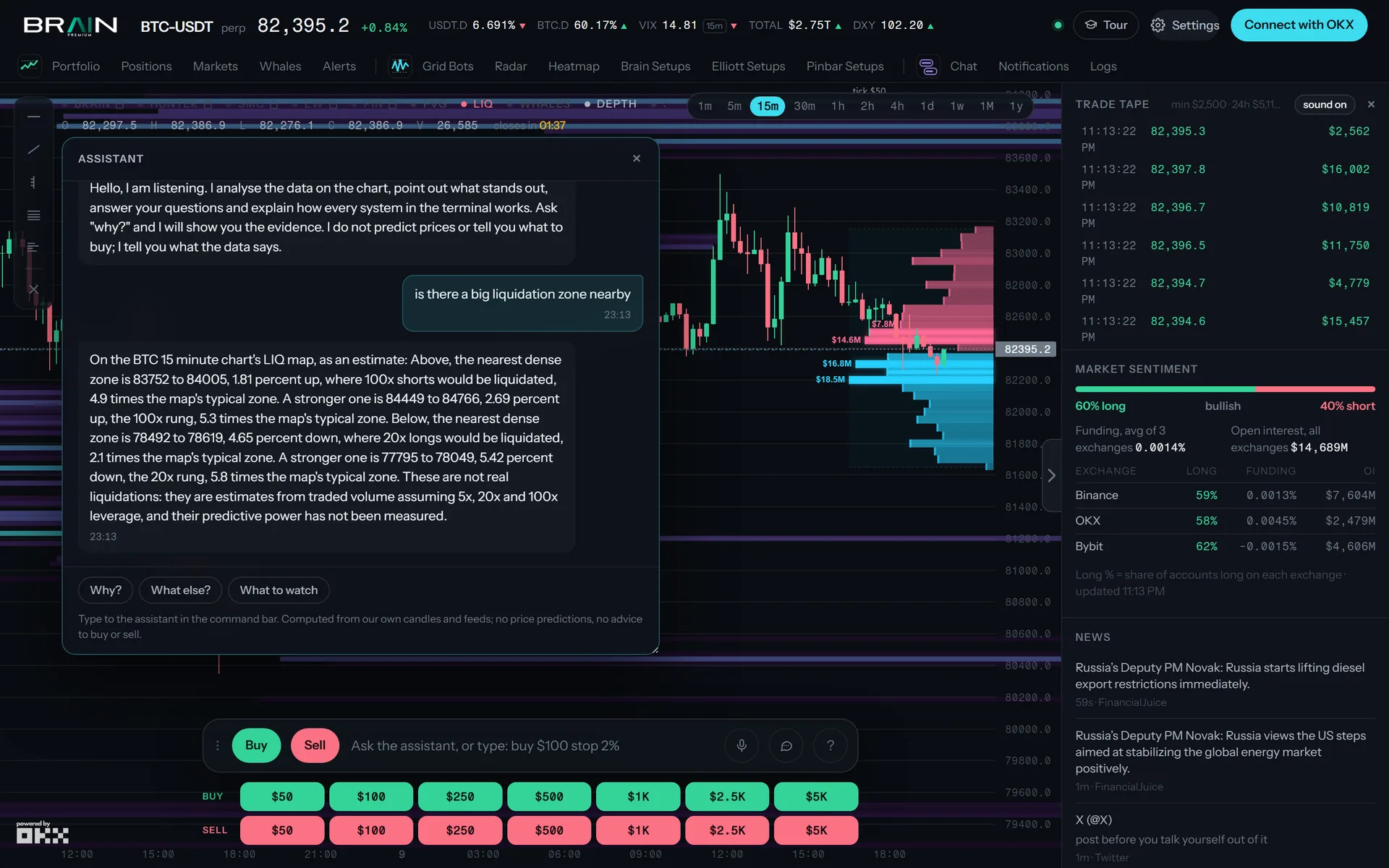Toggle the HUNTER overlay indicator
This screenshot has height=868, width=1389.
[176, 104]
